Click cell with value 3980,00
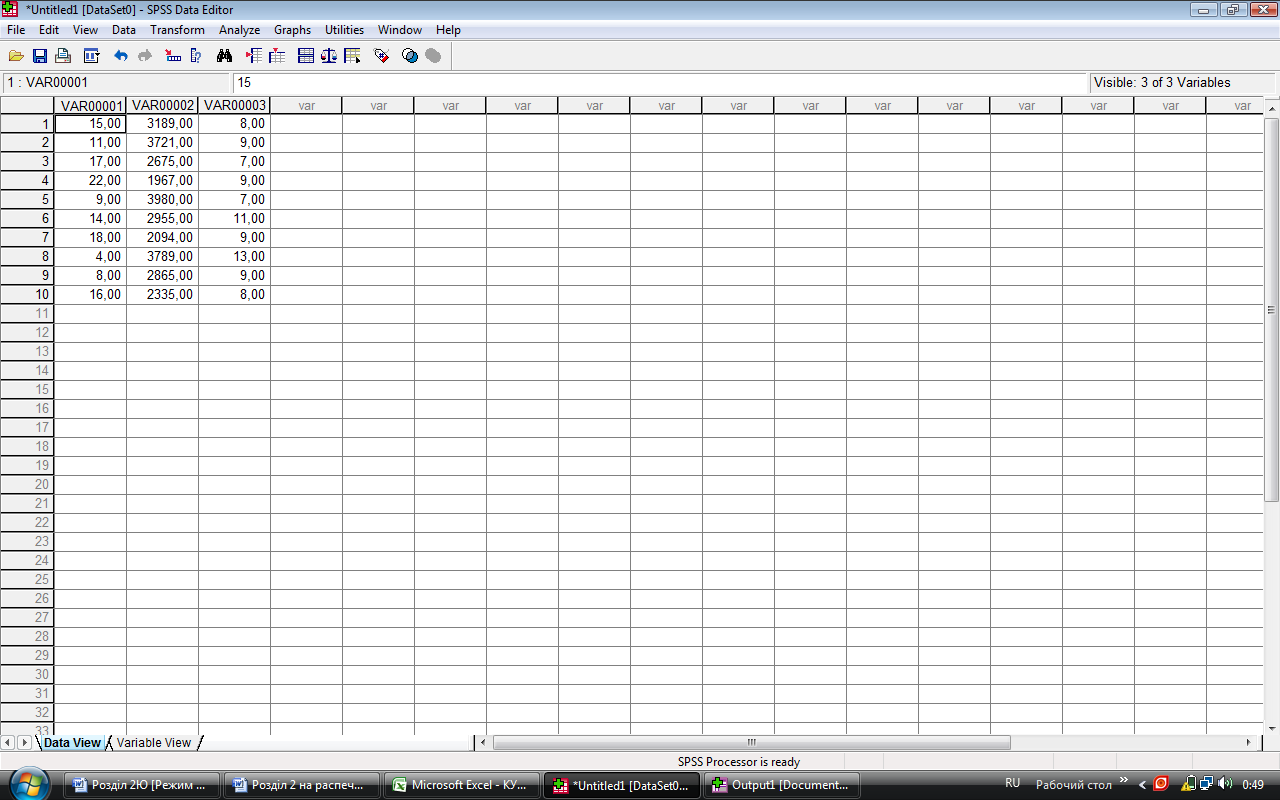This screenshot has height=800, width=1280. pyautogui.click(x=163, y=199)
